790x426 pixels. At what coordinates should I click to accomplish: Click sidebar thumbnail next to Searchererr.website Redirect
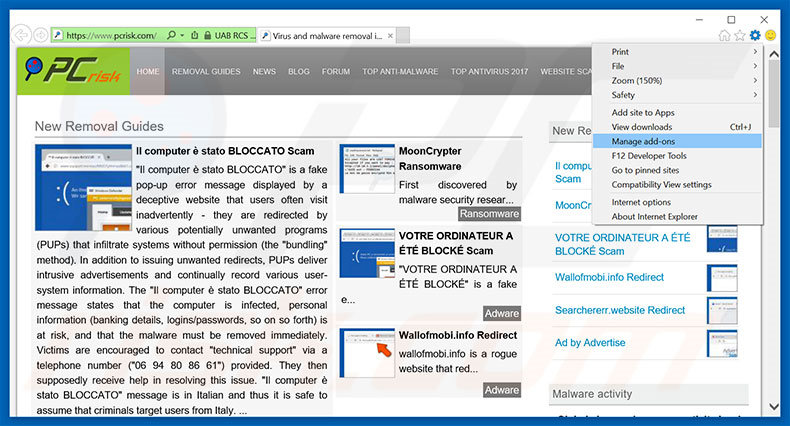(722, 311)
